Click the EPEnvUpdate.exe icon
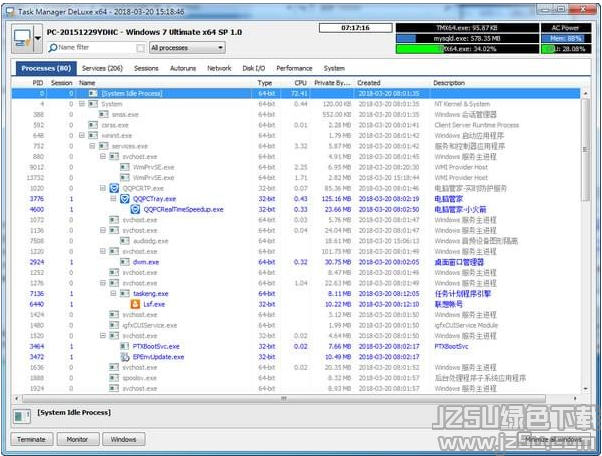The image size is (602, 456). 125,357
